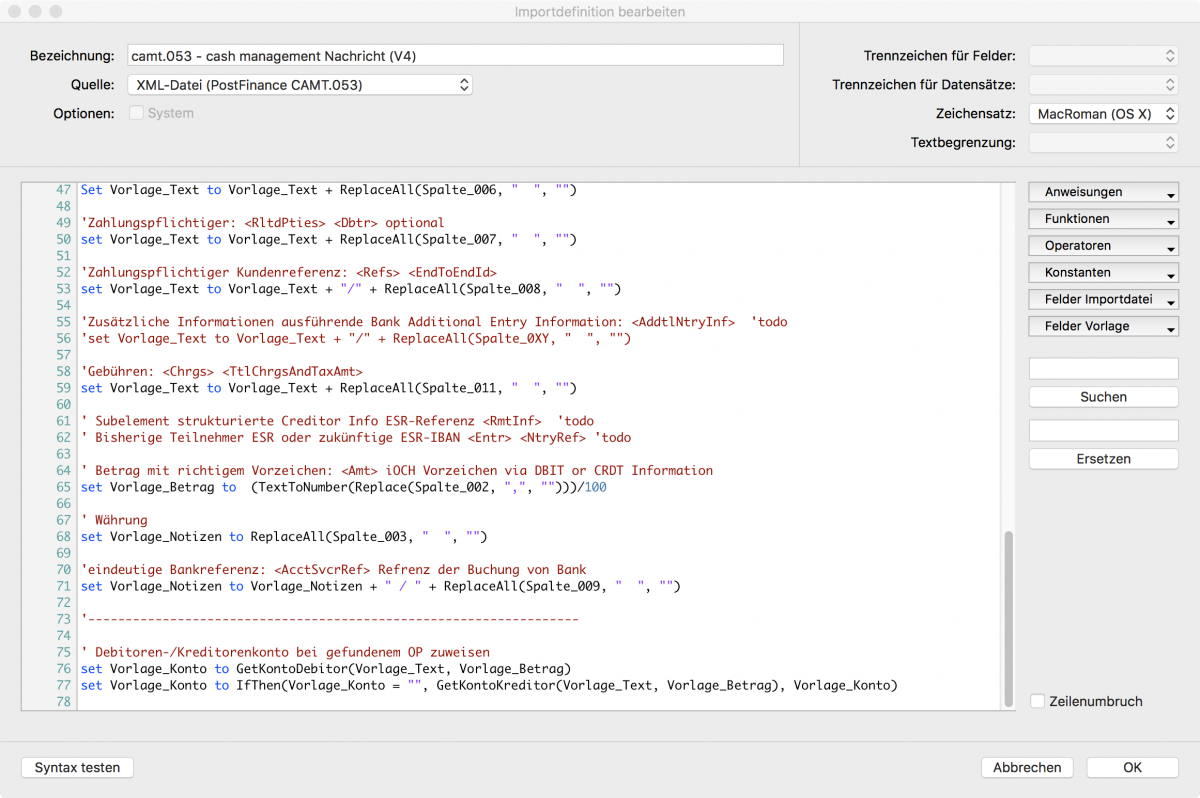Expand the Funktionen dropdown list
Screen dimensions: 1200x798
tap(1103, 219)
